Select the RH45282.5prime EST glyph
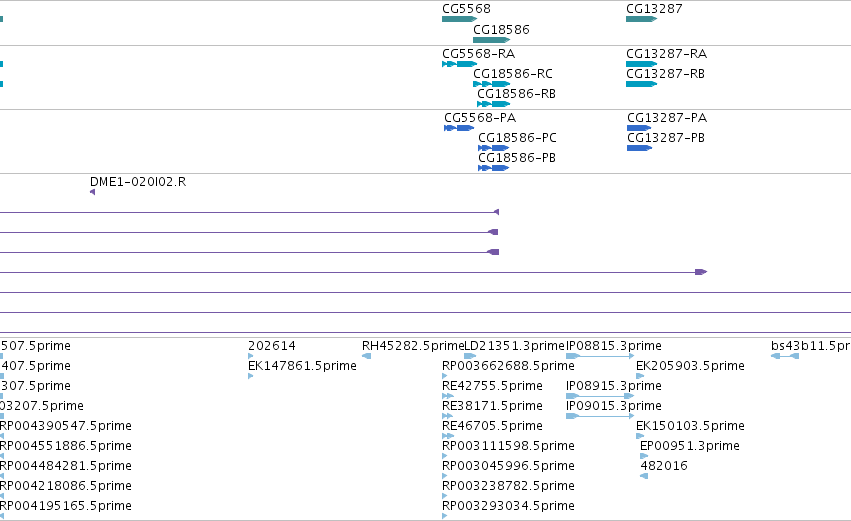 pyautogui.click(x=366, y=357)
